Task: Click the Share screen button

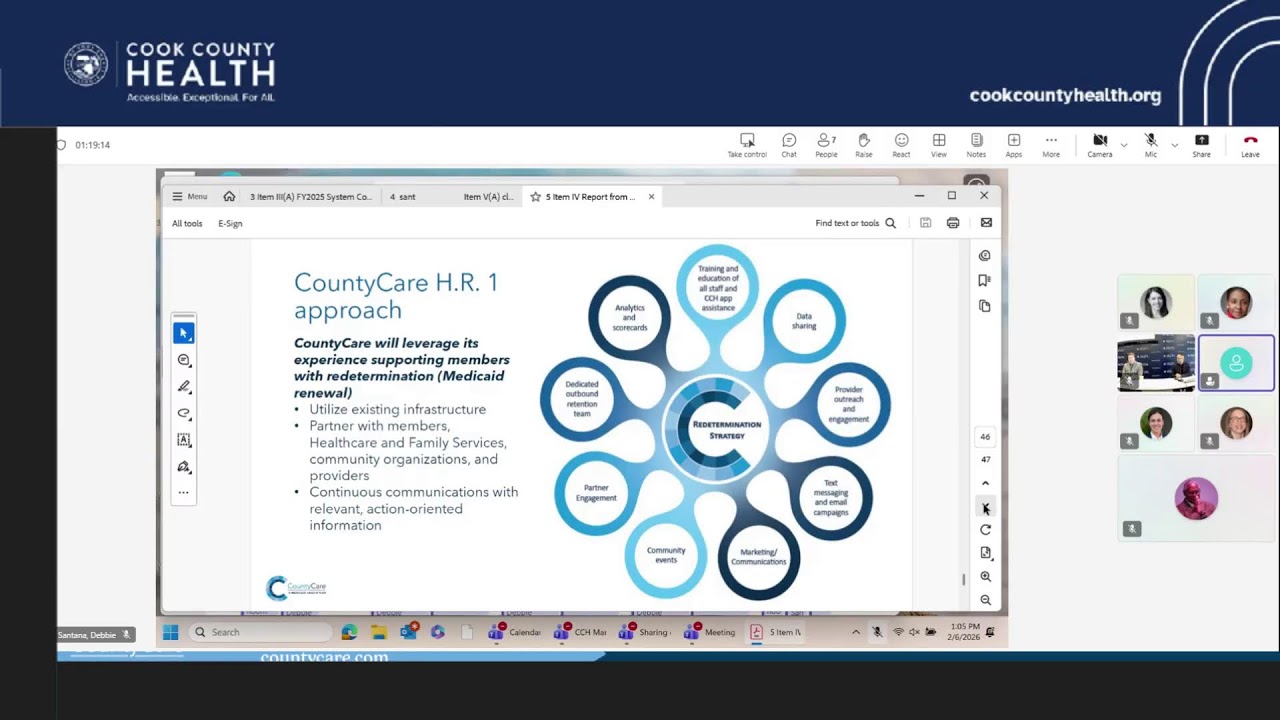Action: pos(1202,145)
